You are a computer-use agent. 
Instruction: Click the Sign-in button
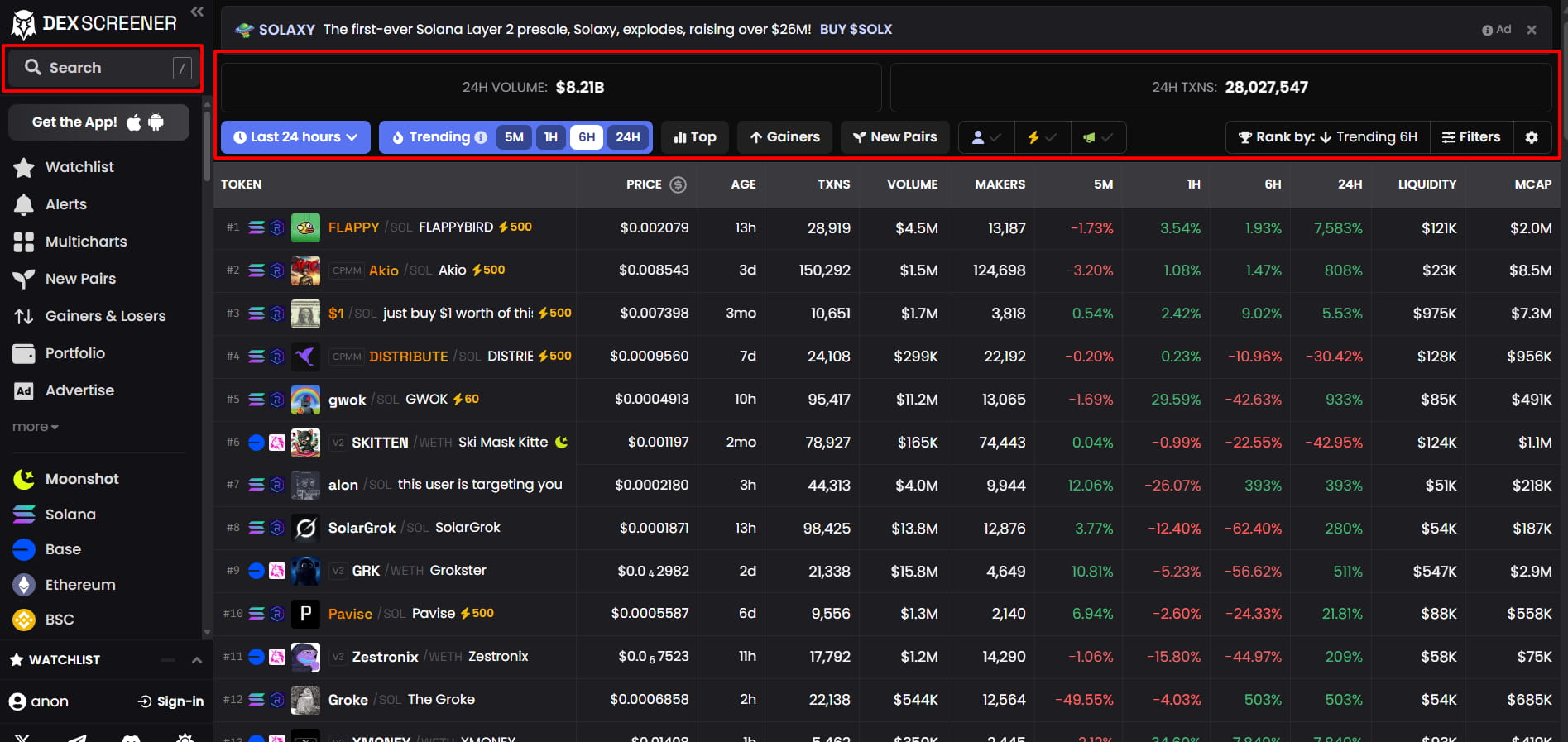click(170, 701)
